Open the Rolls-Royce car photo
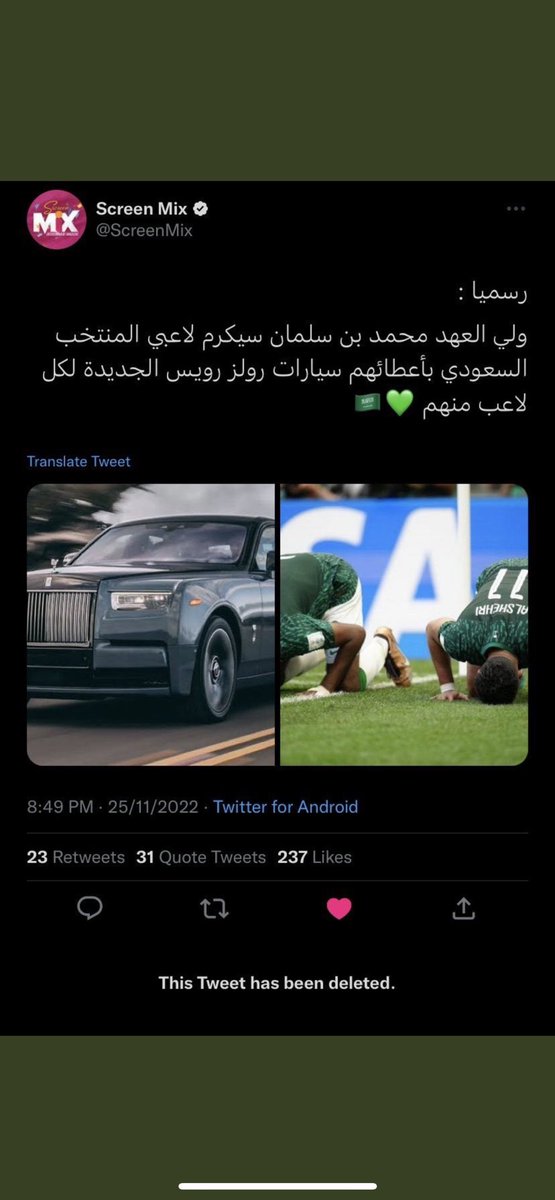Image resolution: width=555 pixels, height=1200 pixels. click(x=151, y=625)
